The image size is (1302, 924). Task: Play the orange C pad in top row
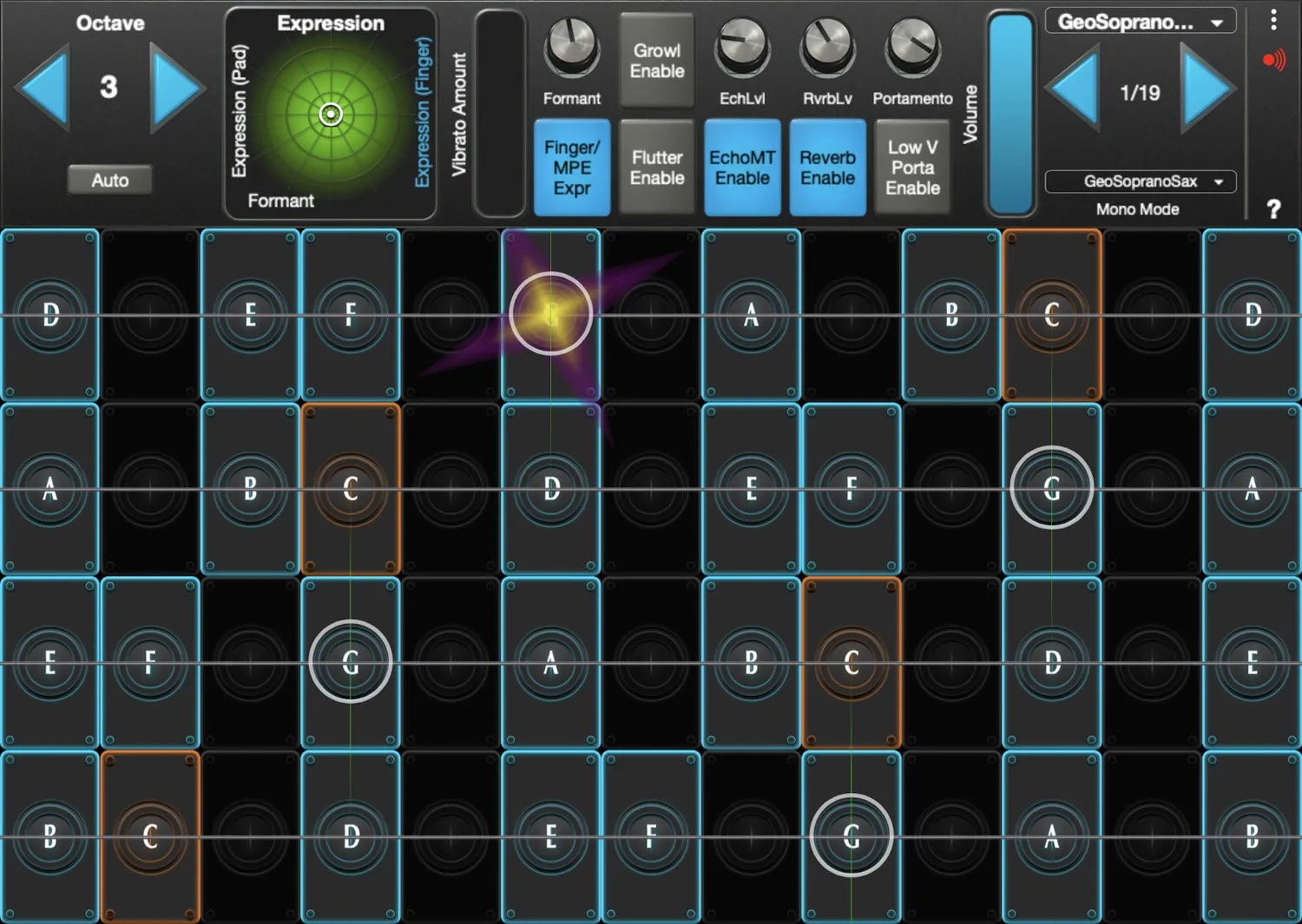pos(1052,314)
